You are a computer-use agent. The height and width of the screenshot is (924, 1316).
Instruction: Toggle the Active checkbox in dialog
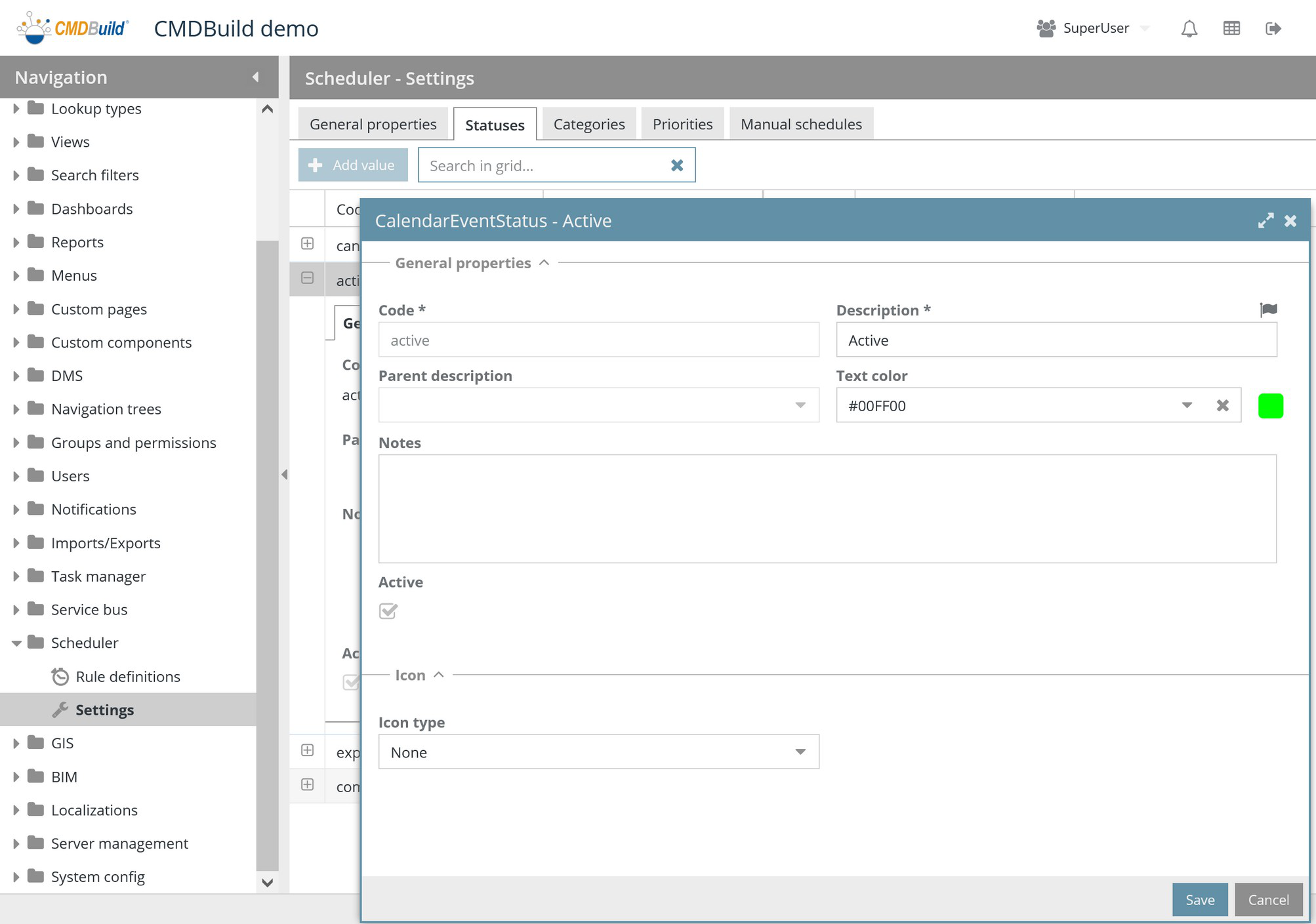(x=388, y=611)
